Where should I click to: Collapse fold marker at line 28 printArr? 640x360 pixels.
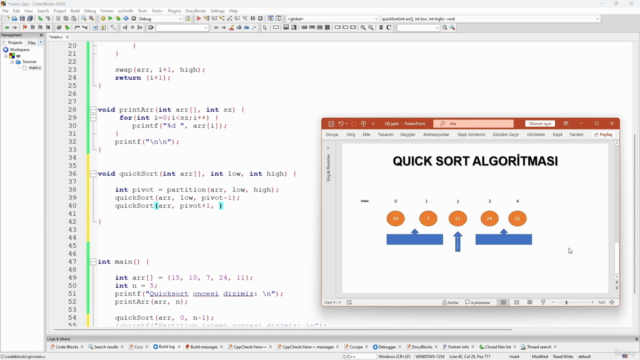point(93,110)
